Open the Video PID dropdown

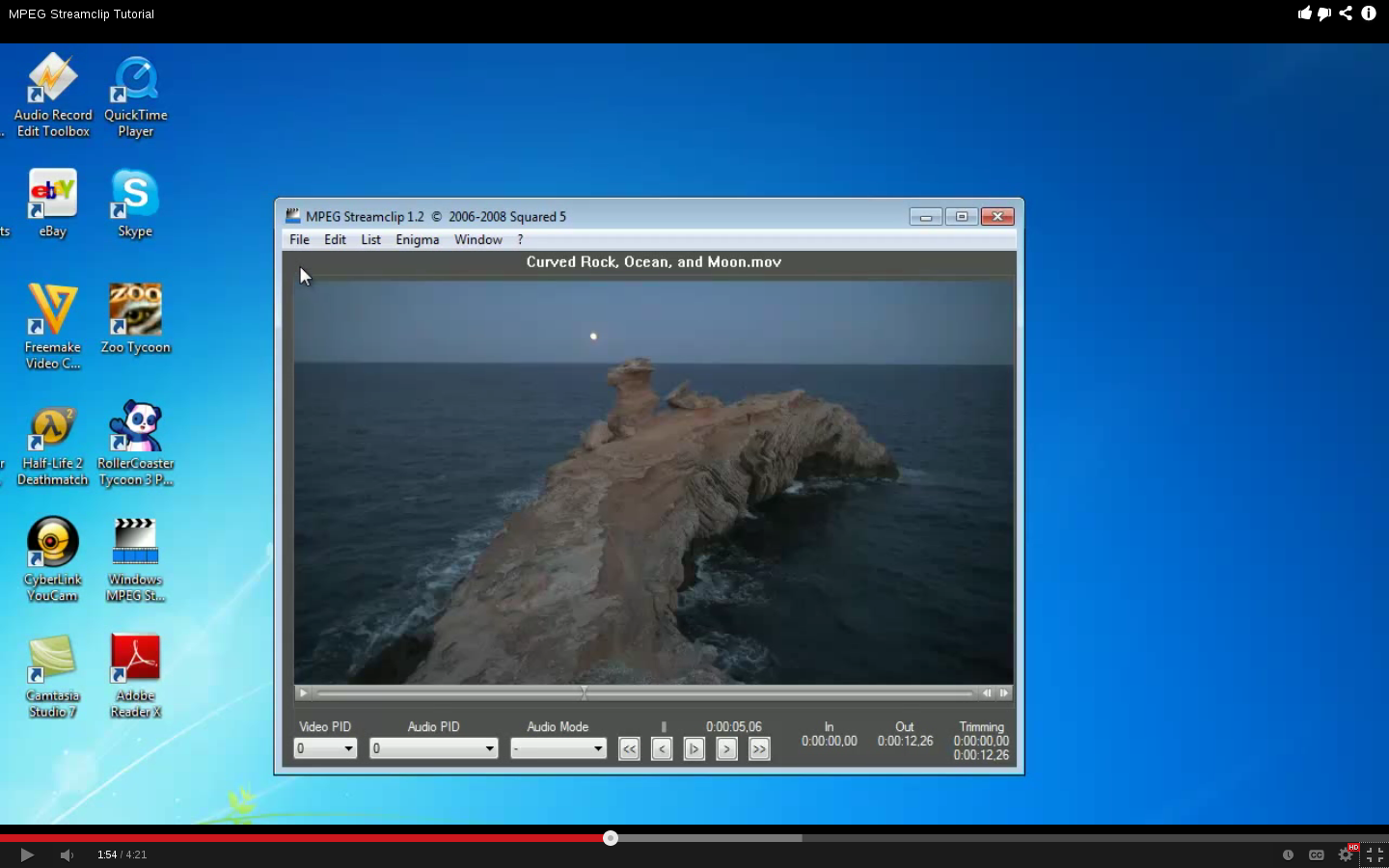click(325, 748)
